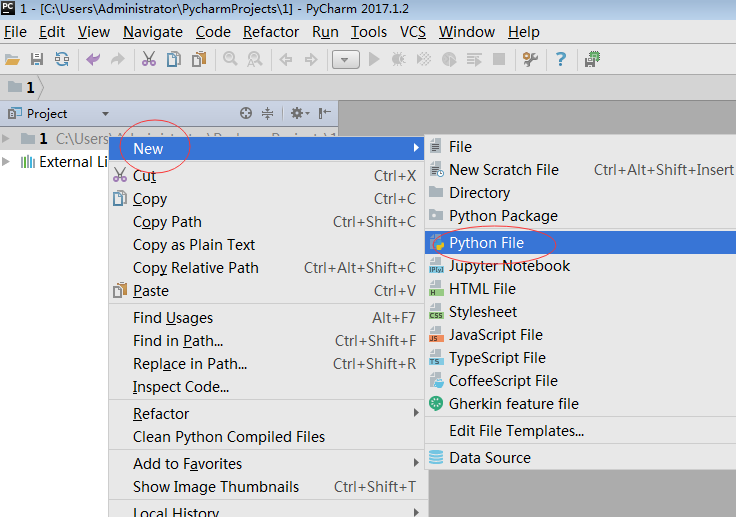Click the Run play icon
The height and width of the screenshot is (517, 736).
(374, 60)
